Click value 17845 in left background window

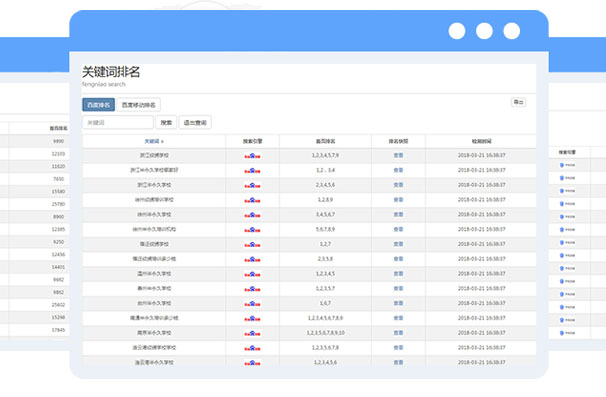58,330
